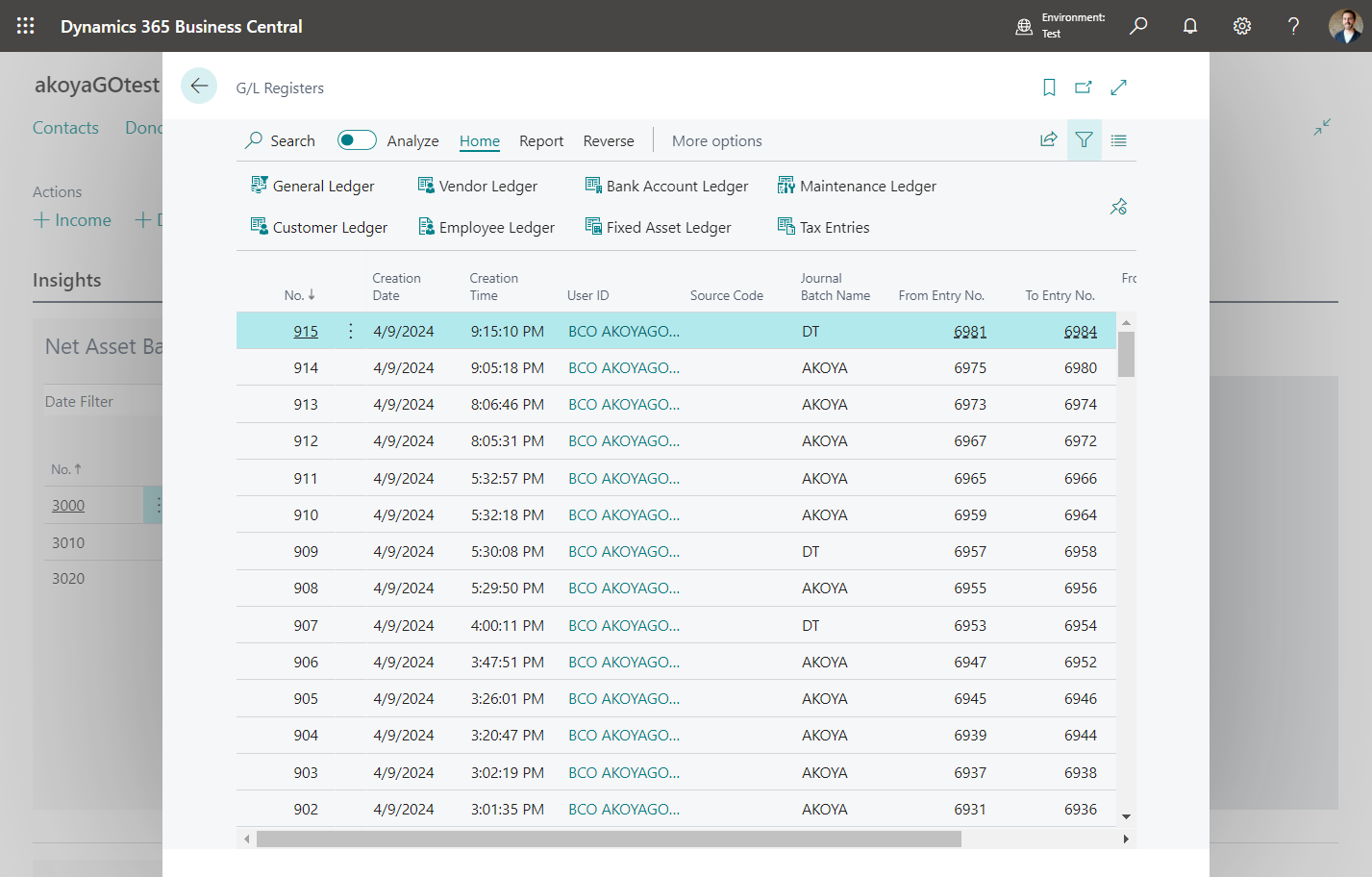The image size is (1372, 877).
Task: Open General Ledger entries
Action: [x=312, y=186]
